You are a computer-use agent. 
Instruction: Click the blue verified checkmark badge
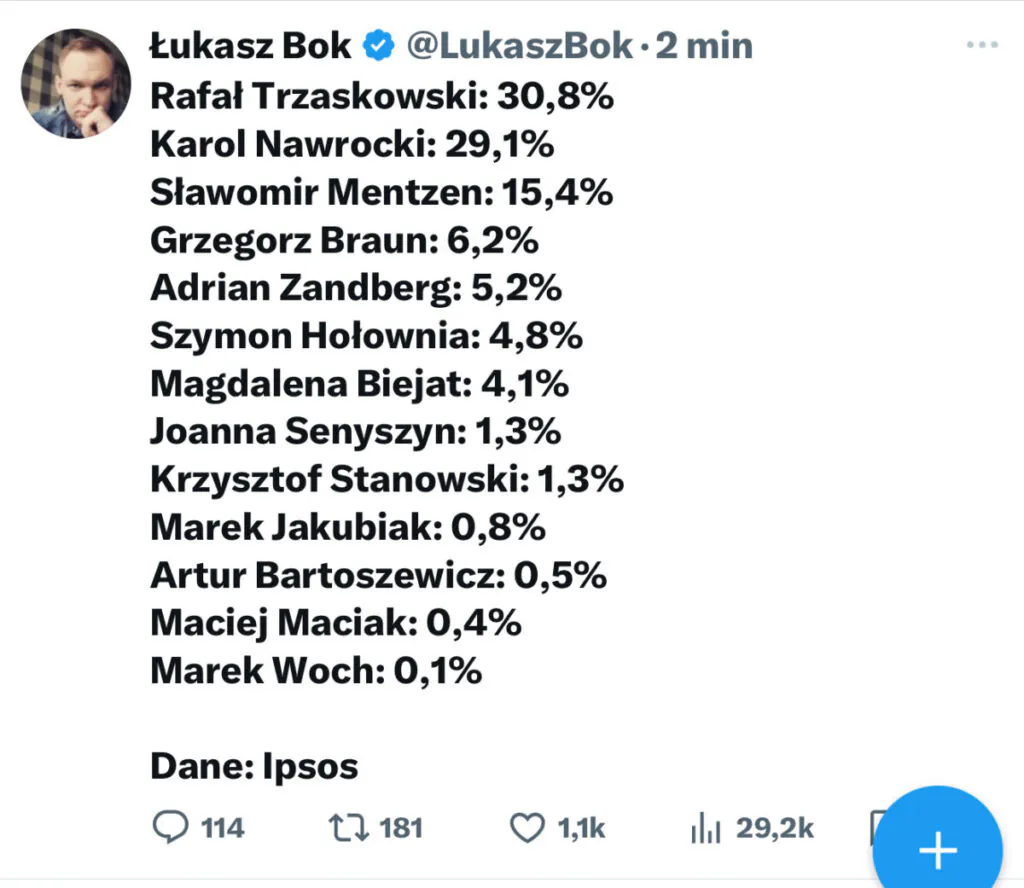click(x=379, y=46)
